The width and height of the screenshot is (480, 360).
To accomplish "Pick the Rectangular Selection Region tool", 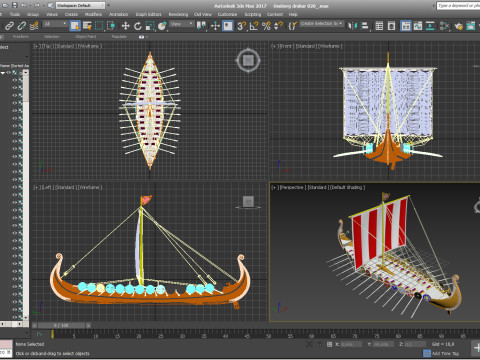I will [x=99, y=26].
